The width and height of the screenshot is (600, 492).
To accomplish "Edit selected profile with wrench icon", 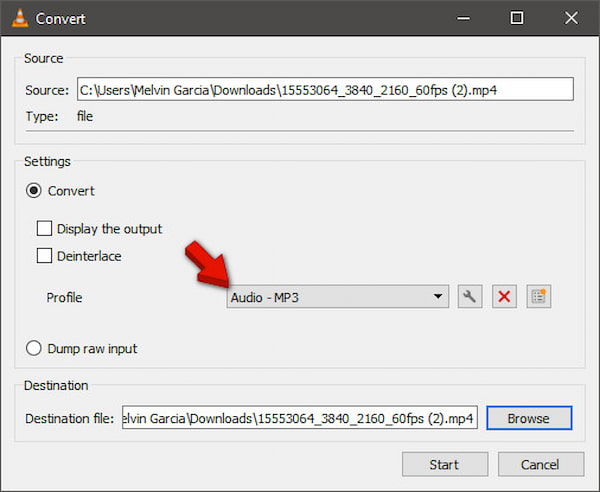I will click(x=470, y=297).
